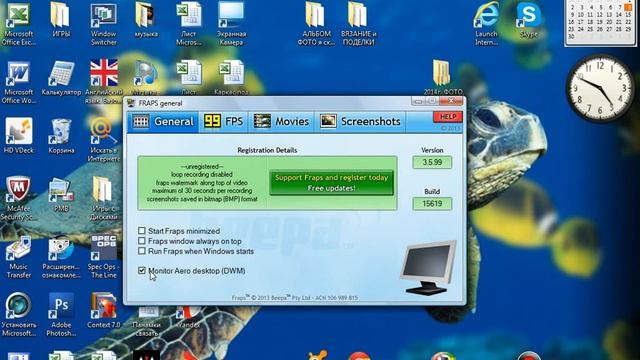640x360 pixels.
Task: Open the Context 7.0 shortcut
Action: coord(103,311)
